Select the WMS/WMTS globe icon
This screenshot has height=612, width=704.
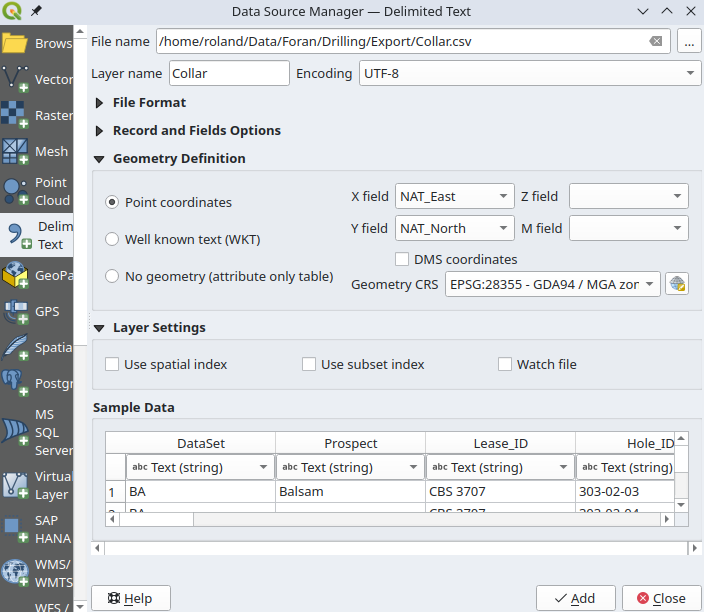point(15,573)
